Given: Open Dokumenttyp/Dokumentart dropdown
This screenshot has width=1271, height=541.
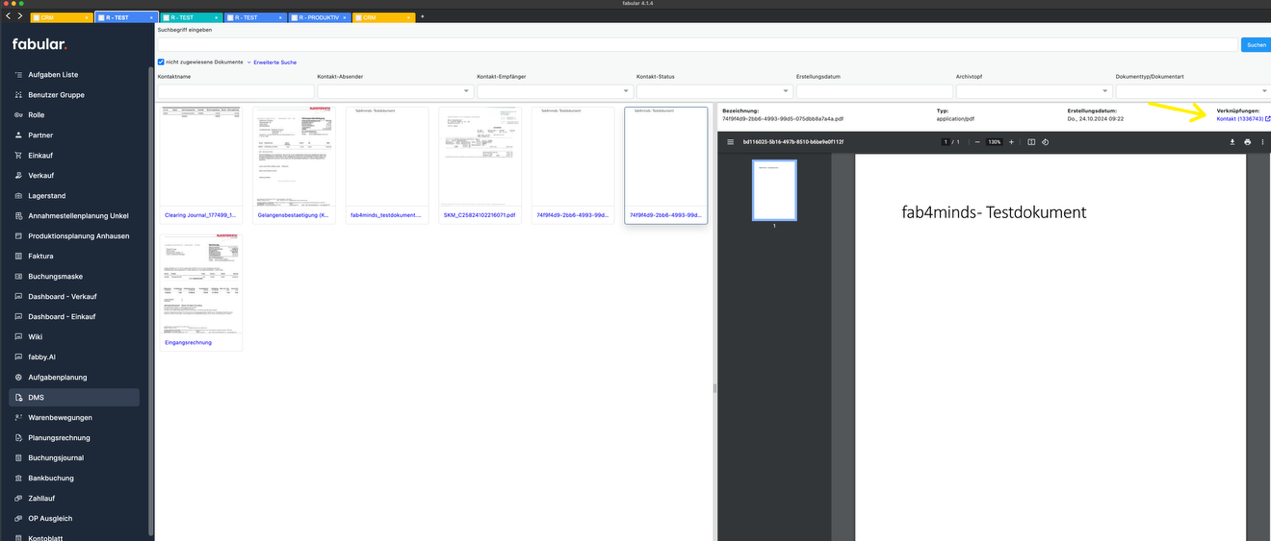Looking at the screenshot, I should [1193, 91].
